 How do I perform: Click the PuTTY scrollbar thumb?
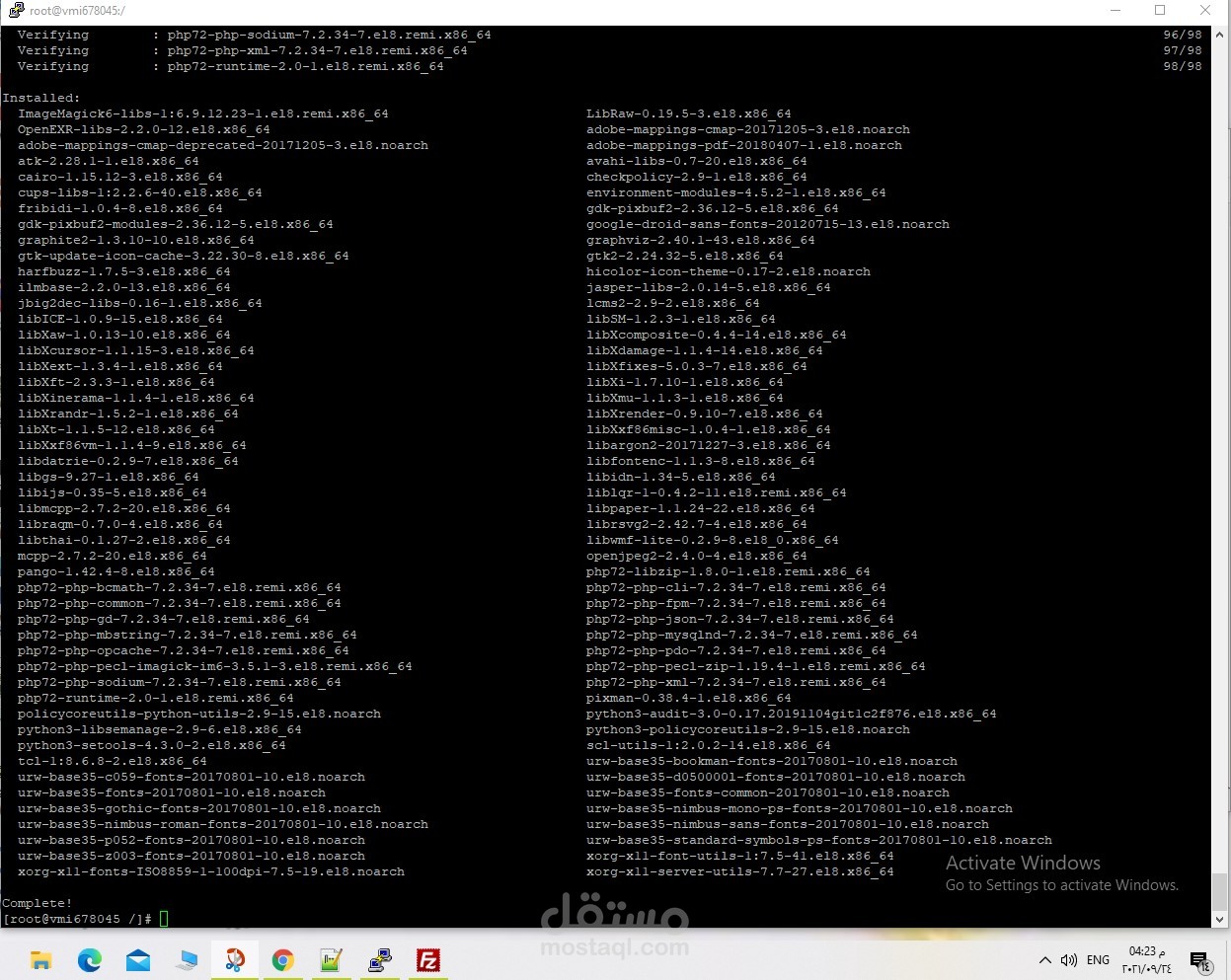(1220, 891)
